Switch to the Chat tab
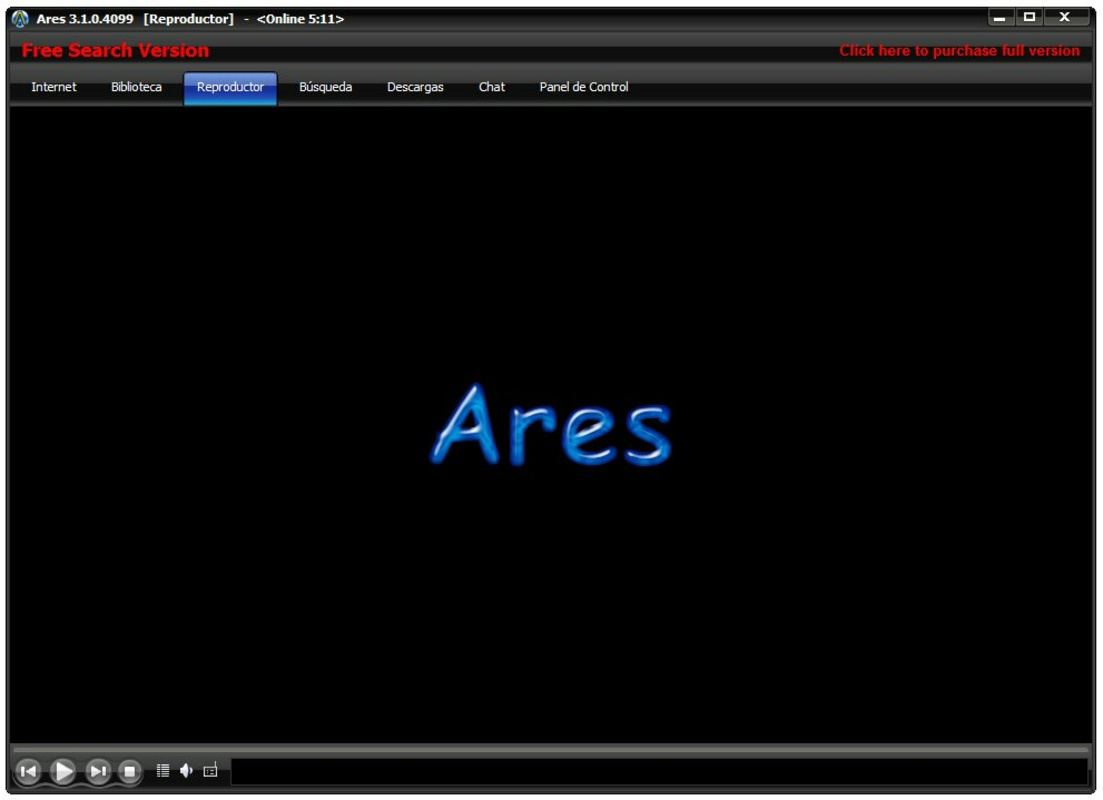Image resolution: width=1103 pixels, height=800 pixels. click(492, 87)
